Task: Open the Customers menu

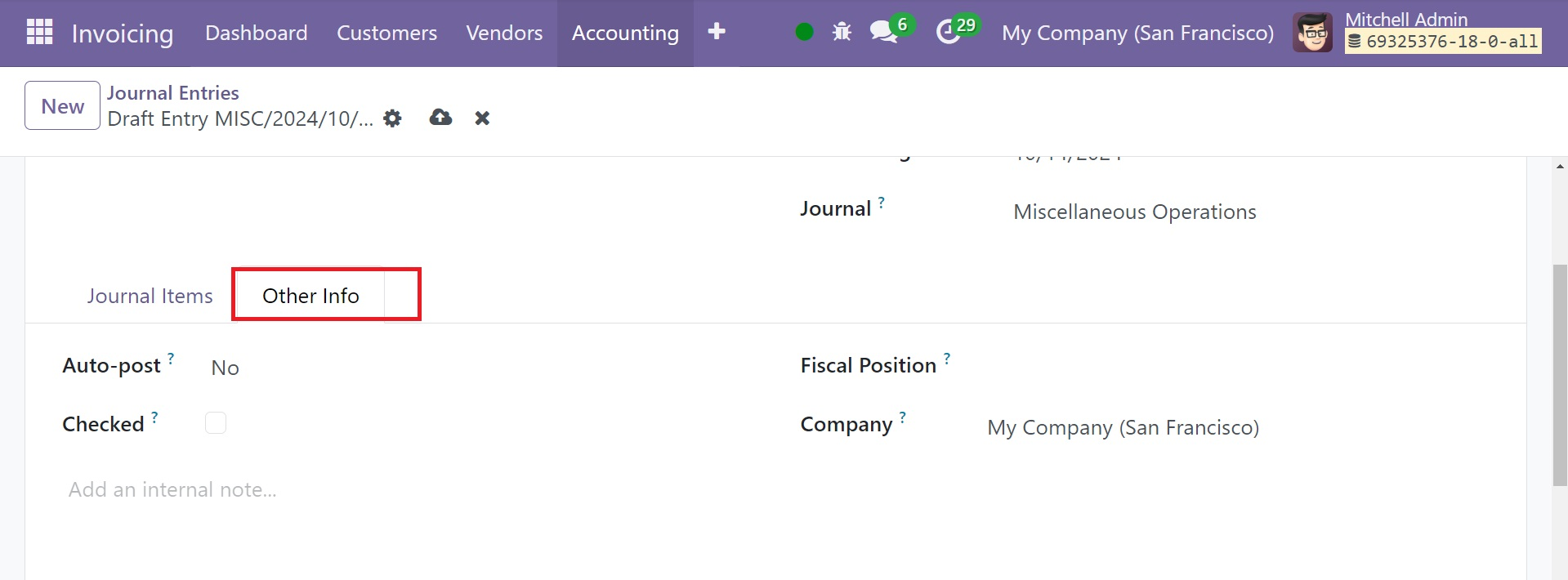Action: (x=386, y=33)
